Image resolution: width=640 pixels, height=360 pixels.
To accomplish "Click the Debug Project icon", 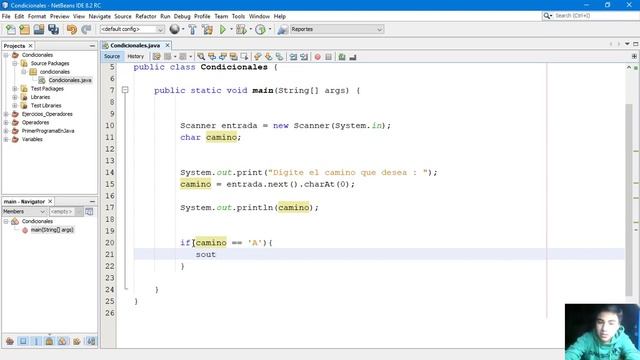I will [x=241, y=29].
